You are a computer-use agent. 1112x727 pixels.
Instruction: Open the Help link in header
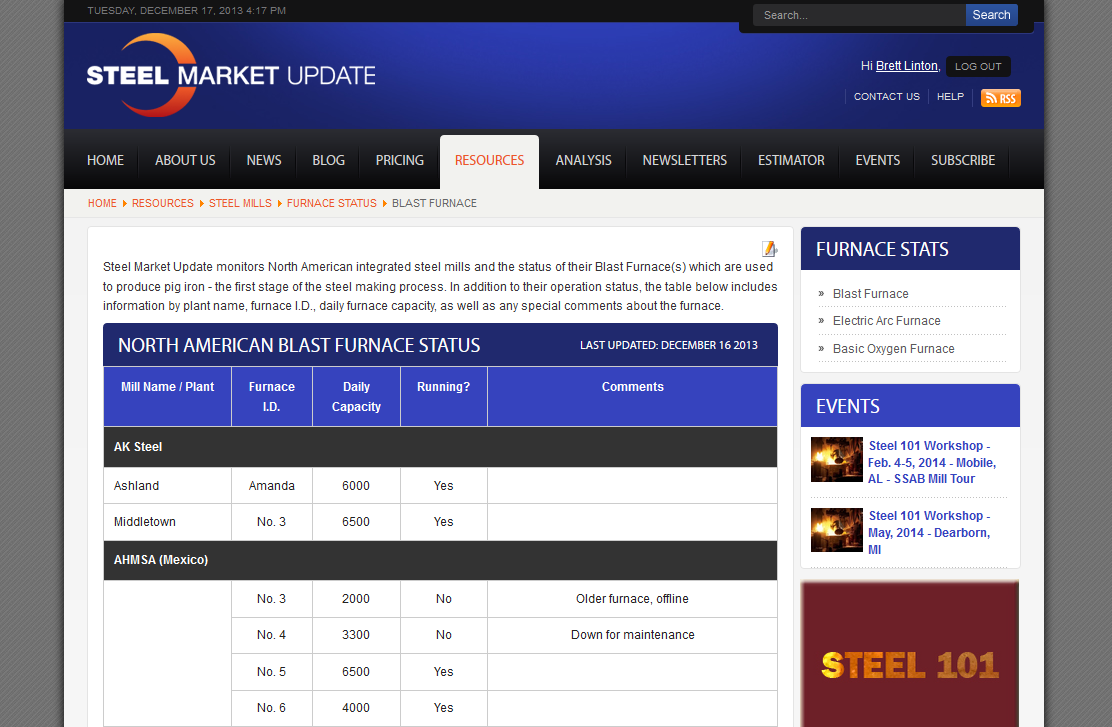click(x=950, y=97)
